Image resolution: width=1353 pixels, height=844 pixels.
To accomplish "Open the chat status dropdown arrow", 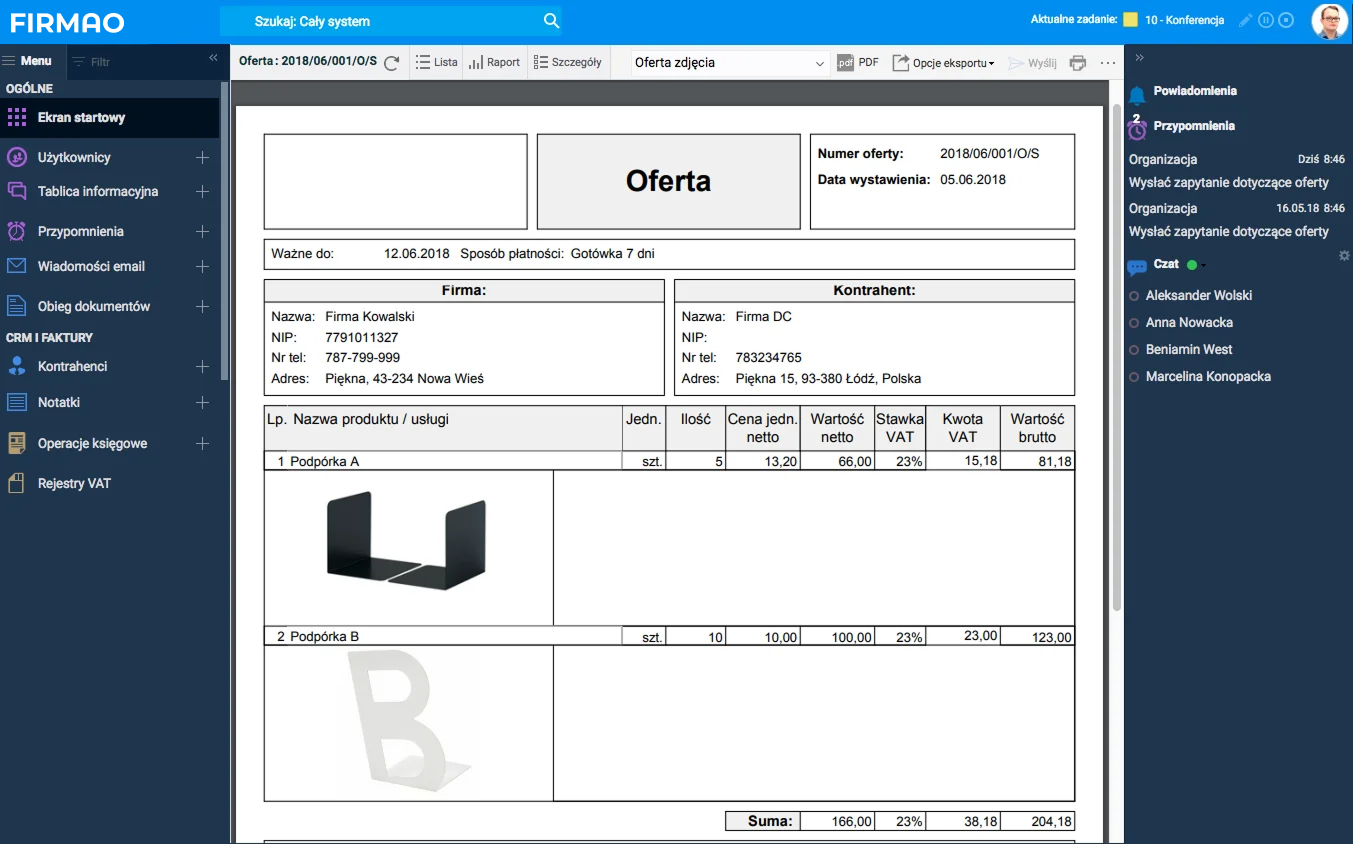I will pos(1204,265).
